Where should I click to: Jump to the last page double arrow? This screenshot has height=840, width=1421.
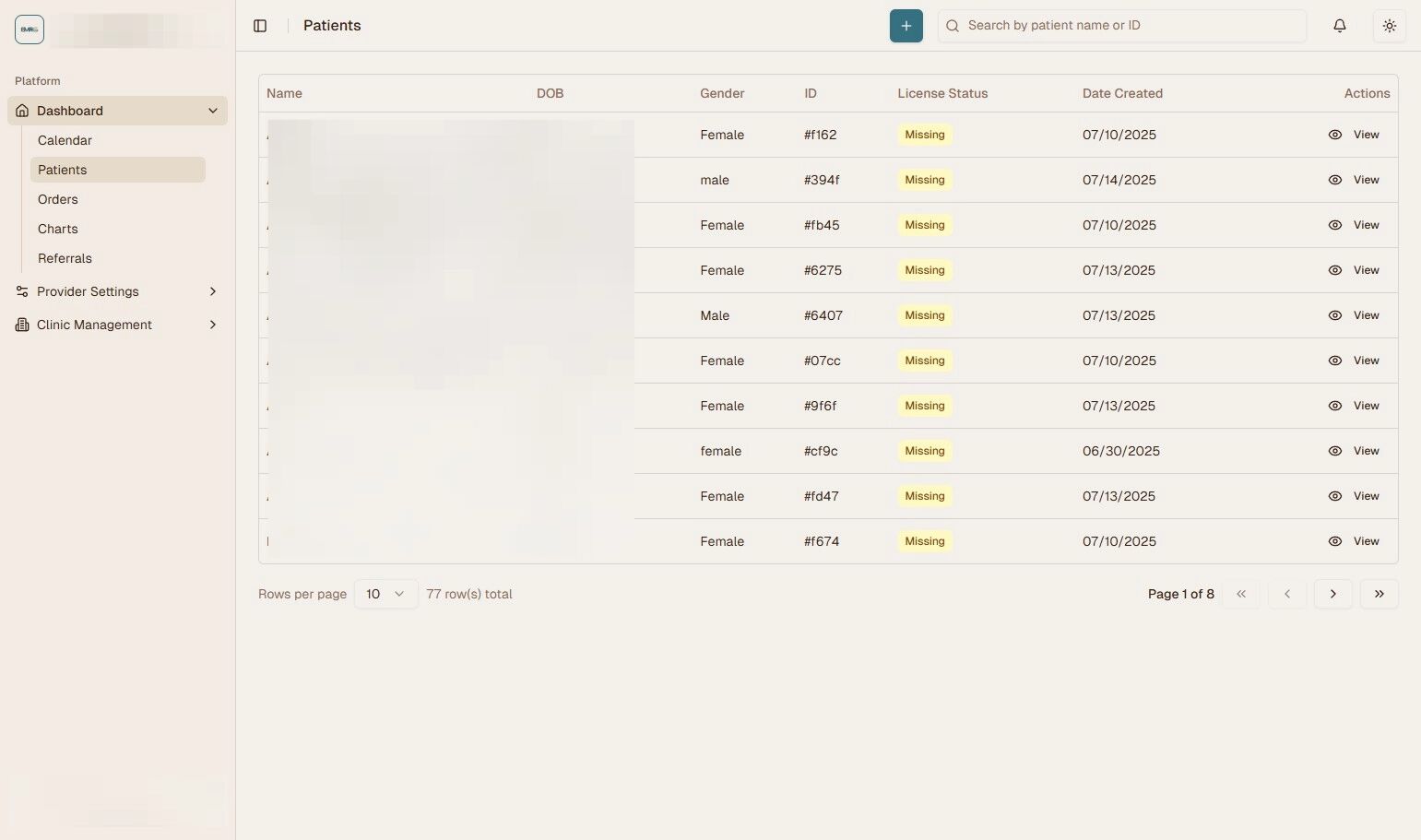1379,594
